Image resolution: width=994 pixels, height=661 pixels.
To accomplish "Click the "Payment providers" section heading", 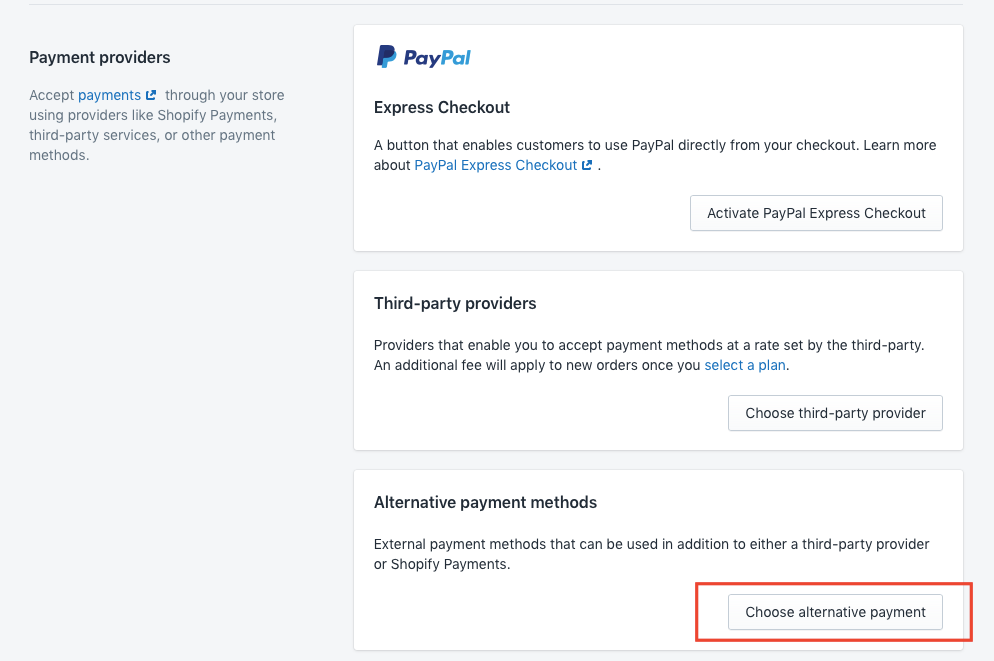I will click(x=100, y=58).
